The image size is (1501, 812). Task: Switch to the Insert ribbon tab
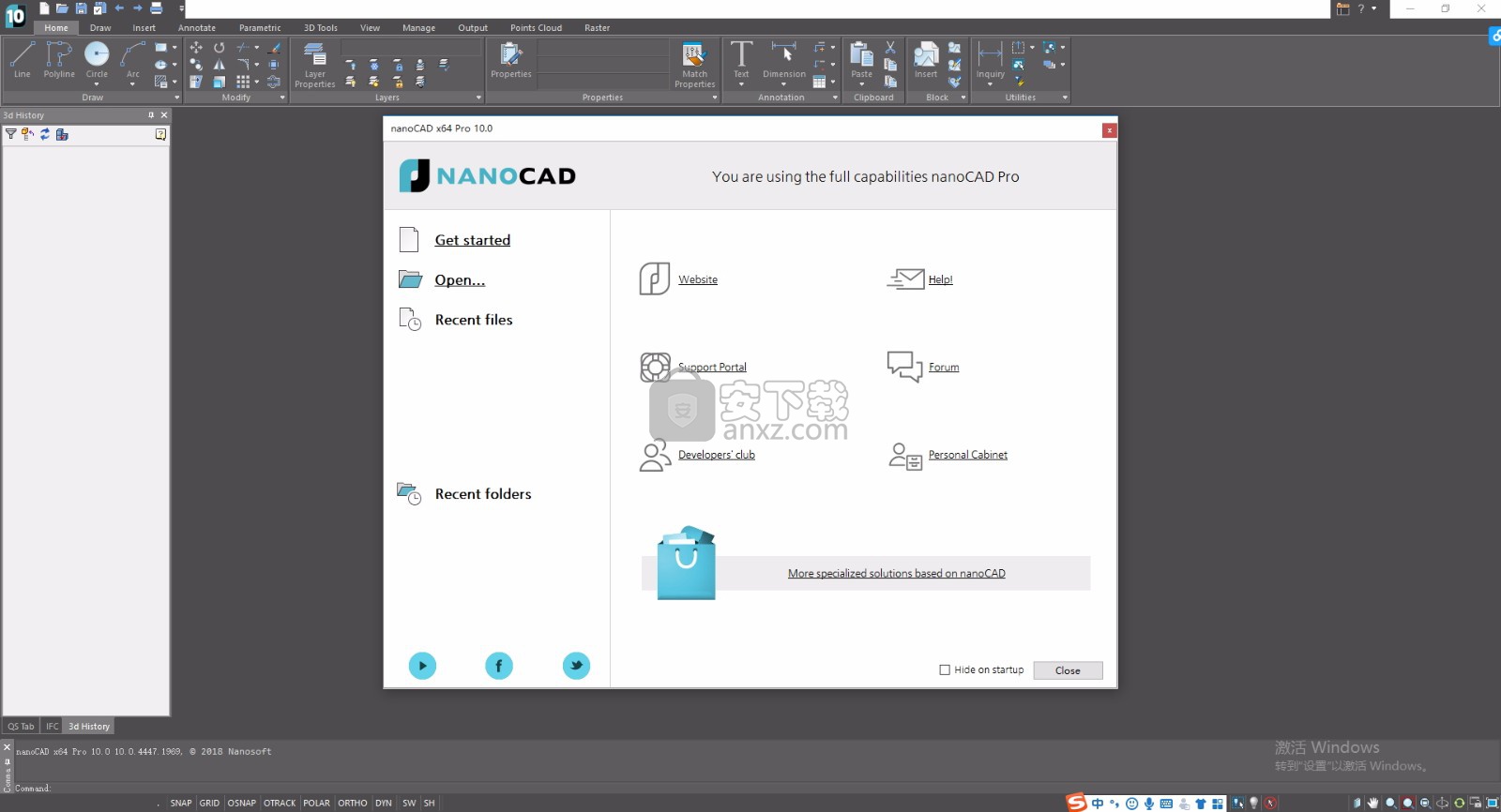144,28
